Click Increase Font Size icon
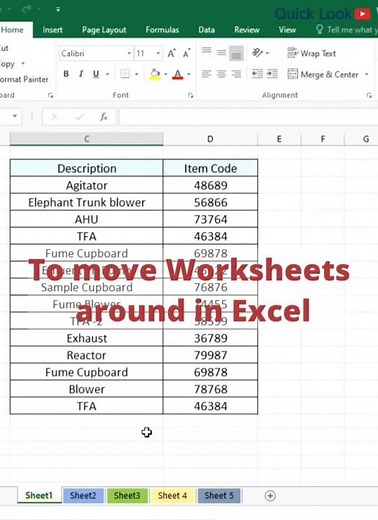The image size is (378, 520). [171, 53]
